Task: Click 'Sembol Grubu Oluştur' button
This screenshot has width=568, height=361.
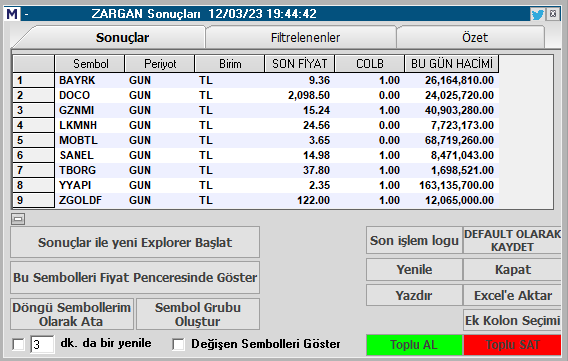Action: tap(198, 314)
